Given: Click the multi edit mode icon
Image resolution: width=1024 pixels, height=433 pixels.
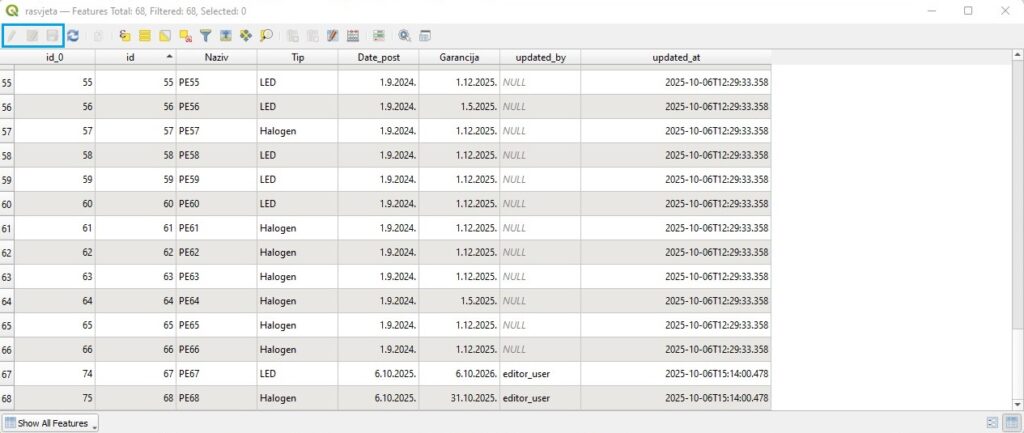Looking at the screenshot, I should (32, 36).
